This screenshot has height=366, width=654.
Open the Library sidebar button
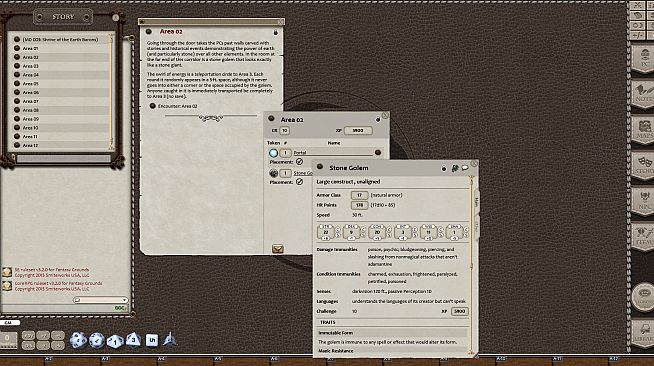click(x=644, y=334)
